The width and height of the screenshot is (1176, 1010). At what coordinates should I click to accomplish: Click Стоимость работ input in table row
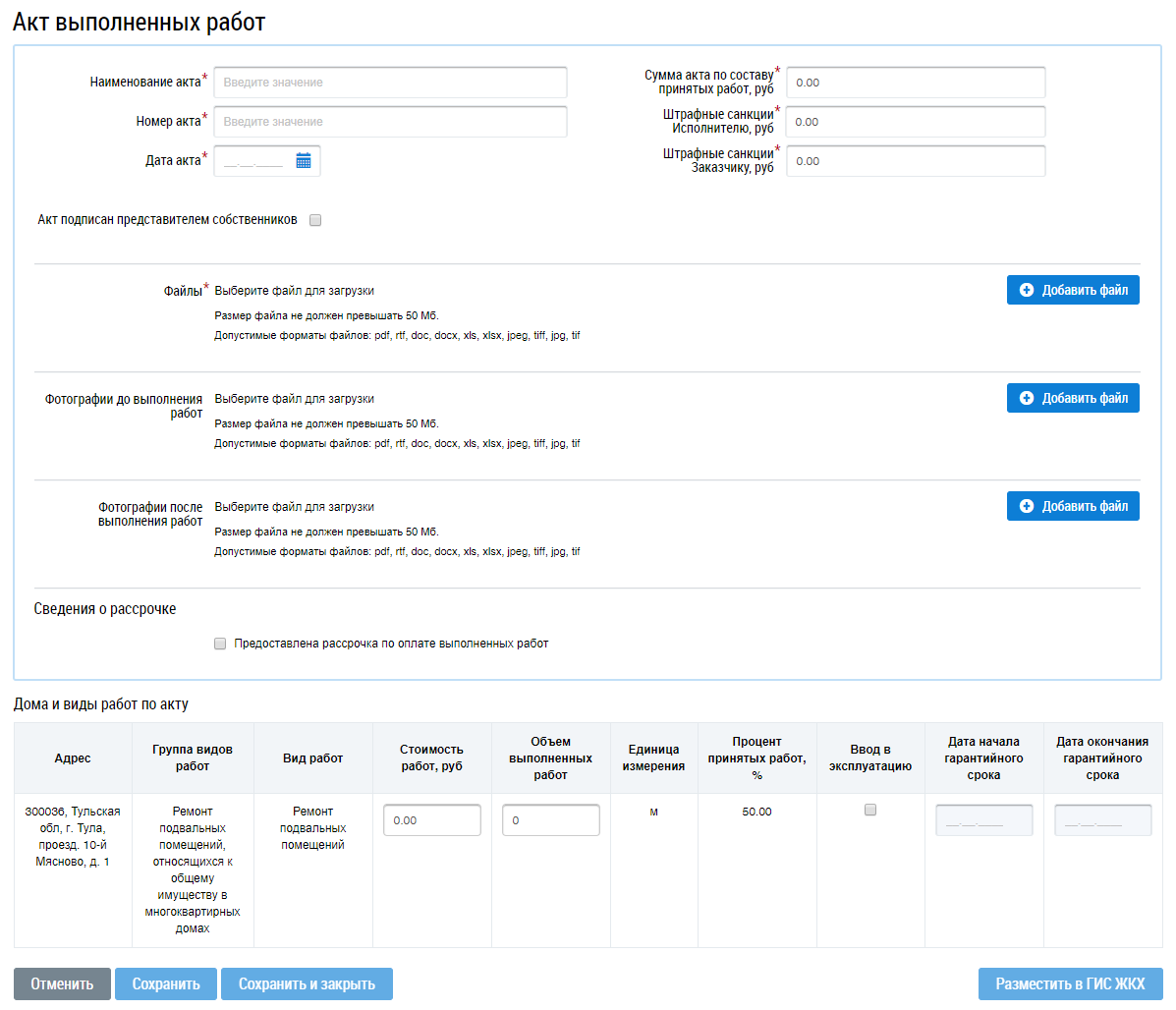(x=431, y=820)
